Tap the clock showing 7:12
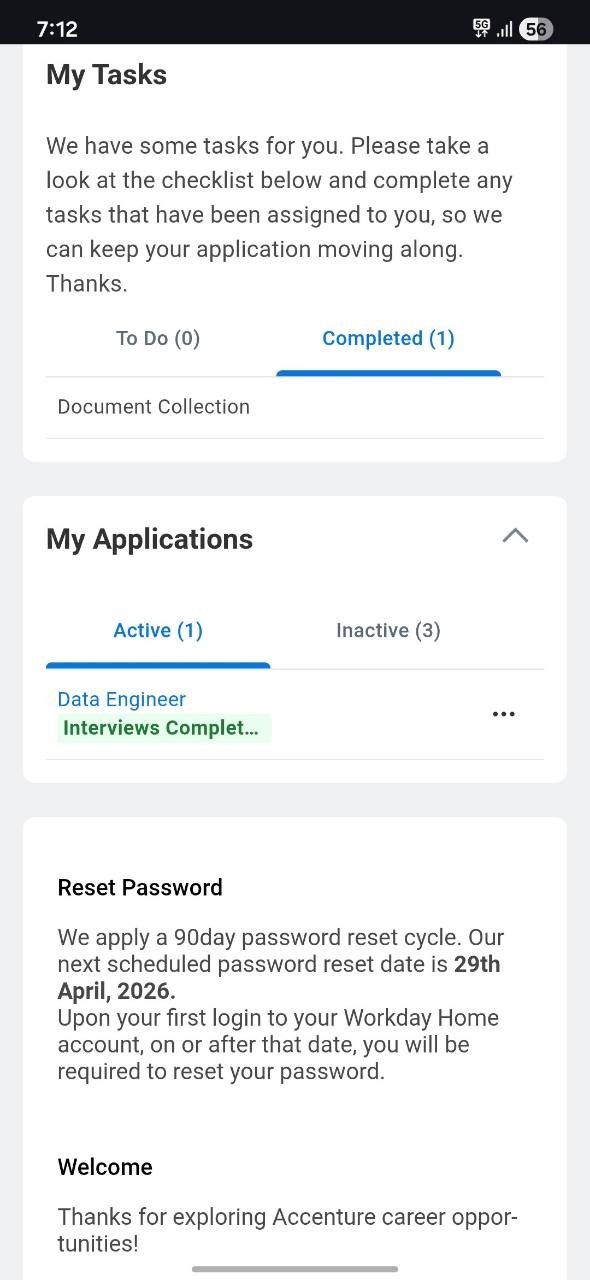 (x=57, y=29)
